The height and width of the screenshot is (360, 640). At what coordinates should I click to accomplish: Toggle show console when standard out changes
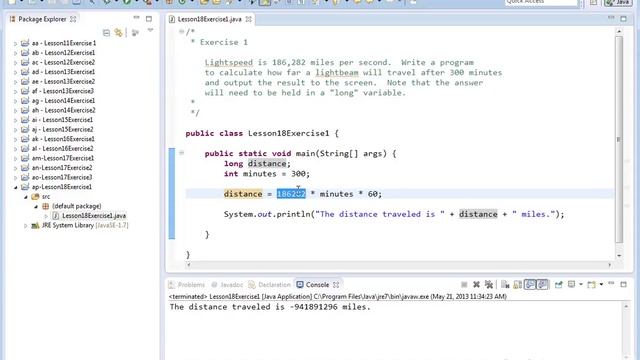point(530,284)
